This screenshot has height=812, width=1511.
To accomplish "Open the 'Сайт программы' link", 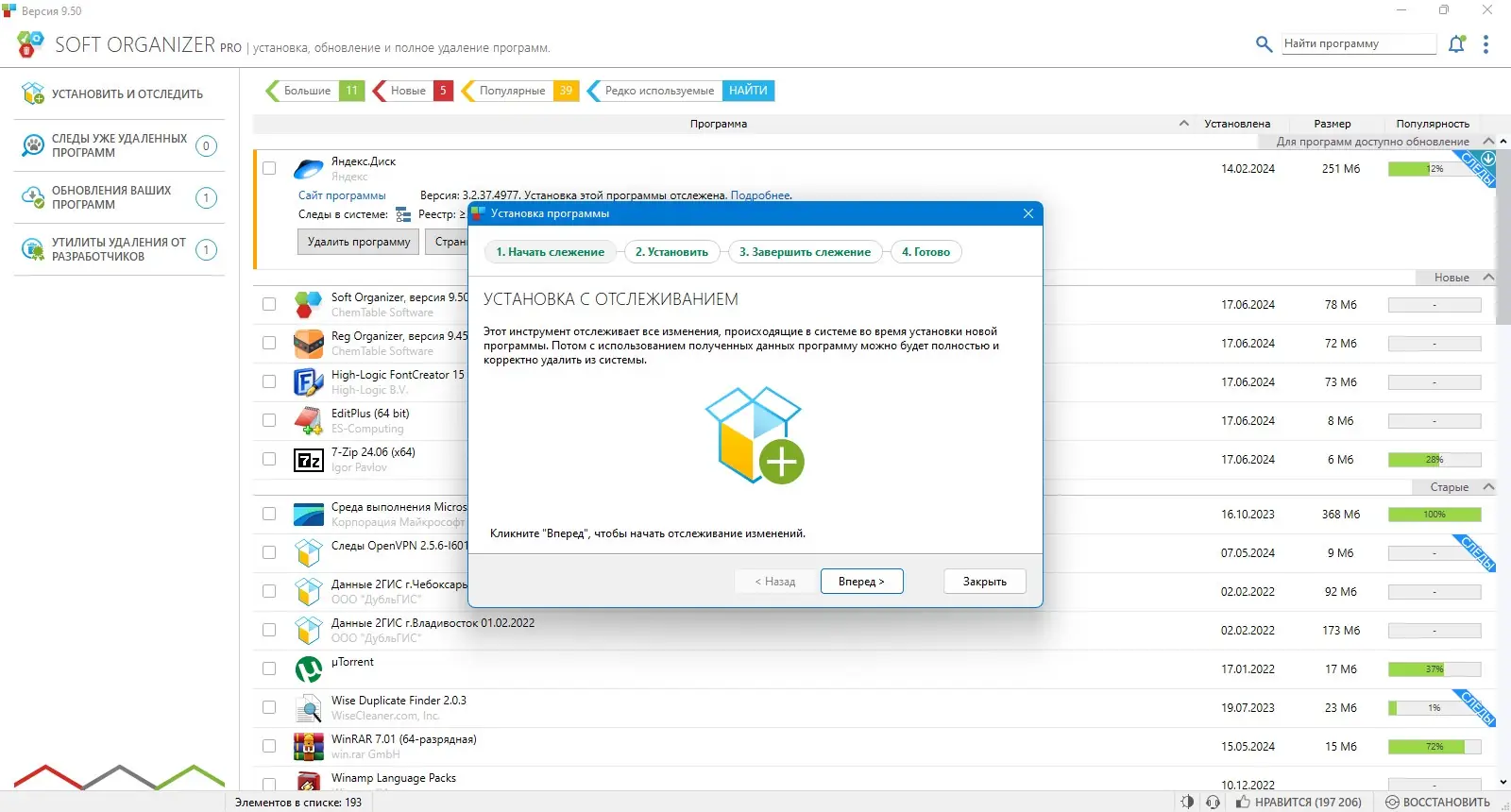I will pos(342,195).
